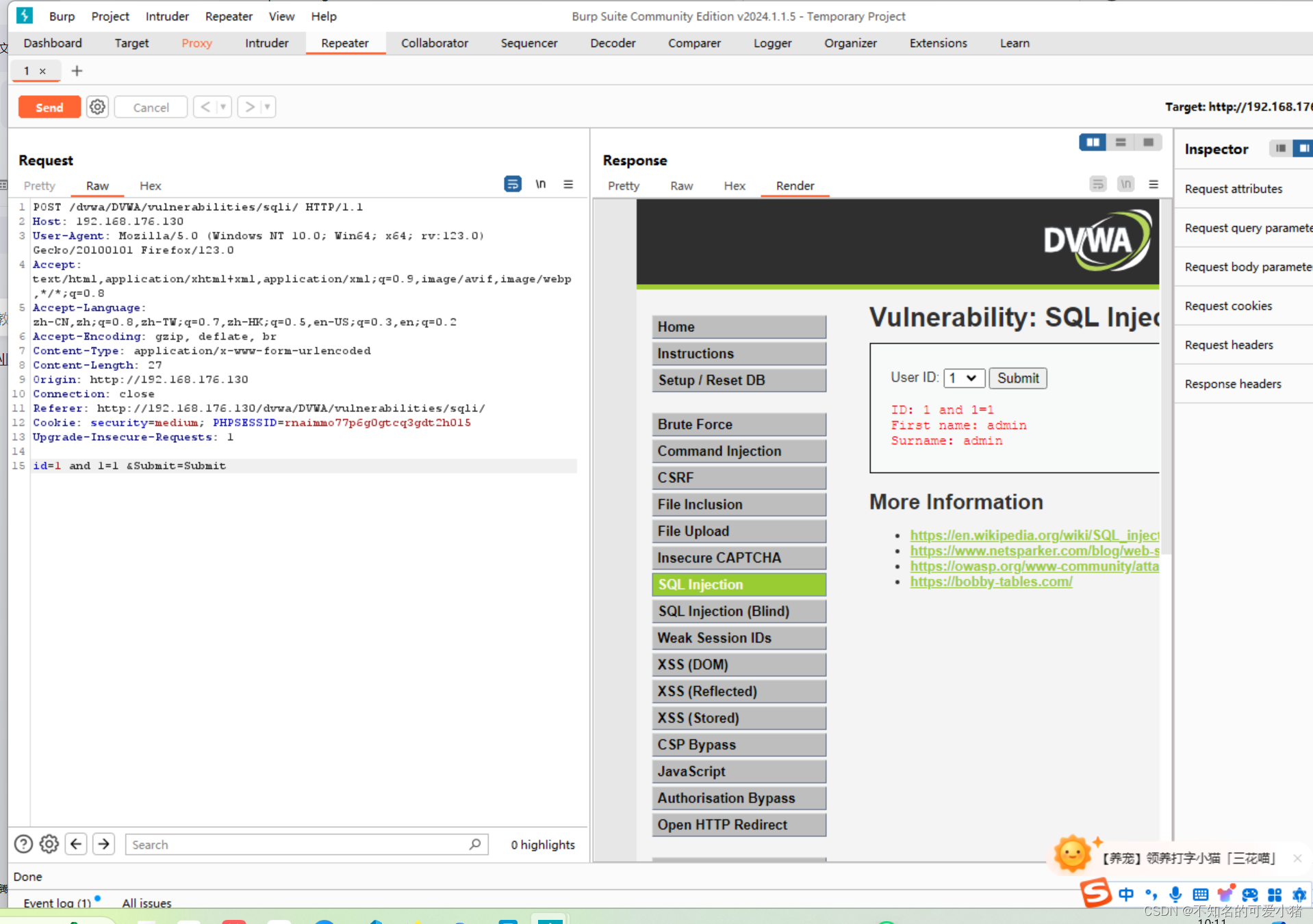Image resolution: width=1313 pixels, height=924 pixels.
Task: Open the Extensions tab
Action: click(938, 43)
